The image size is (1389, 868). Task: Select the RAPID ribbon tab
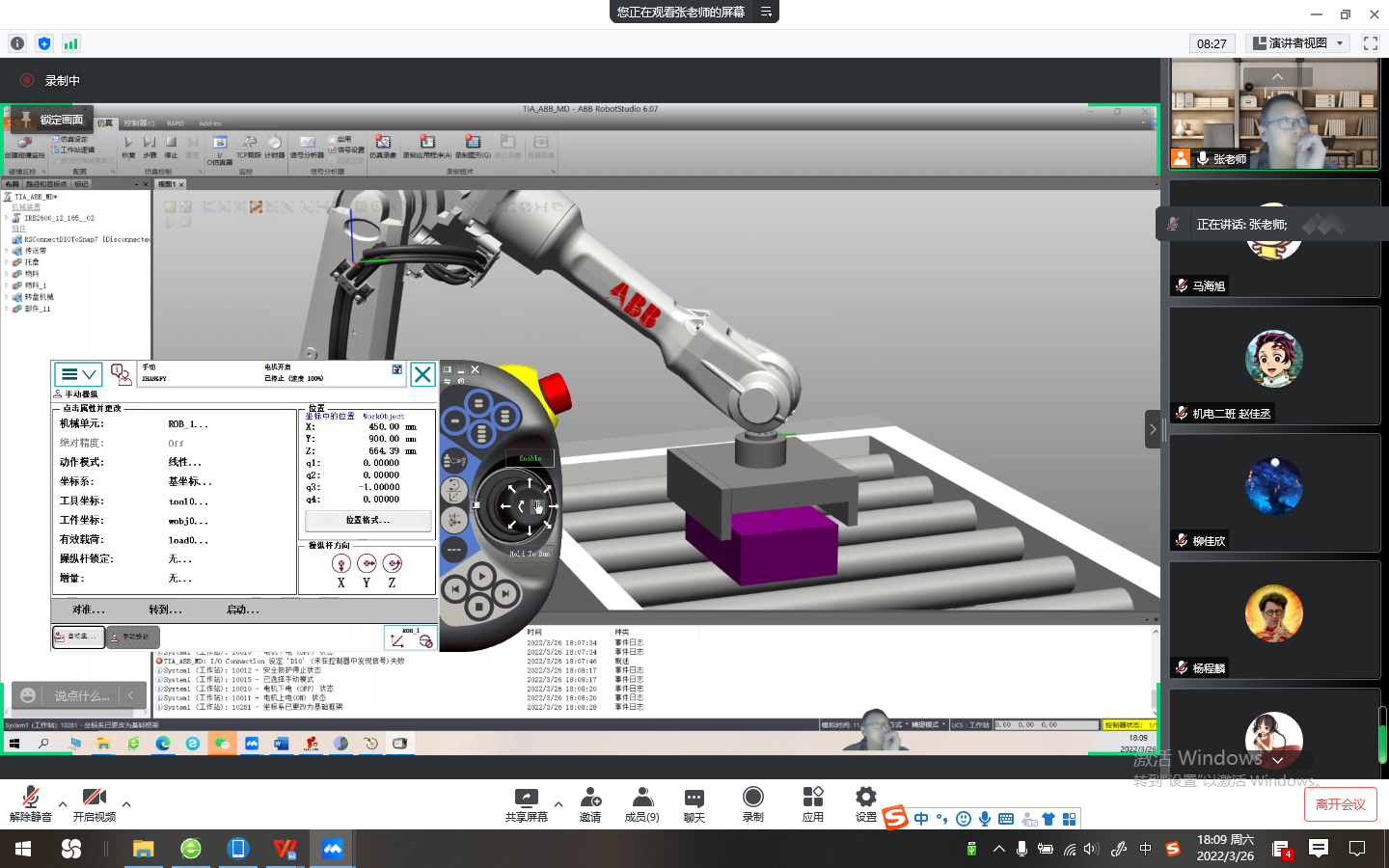176,123
